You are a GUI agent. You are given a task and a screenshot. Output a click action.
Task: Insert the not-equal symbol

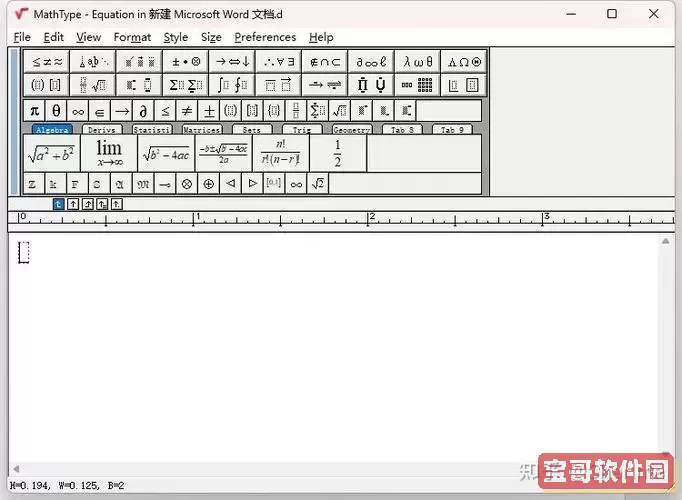click(187, 111)
